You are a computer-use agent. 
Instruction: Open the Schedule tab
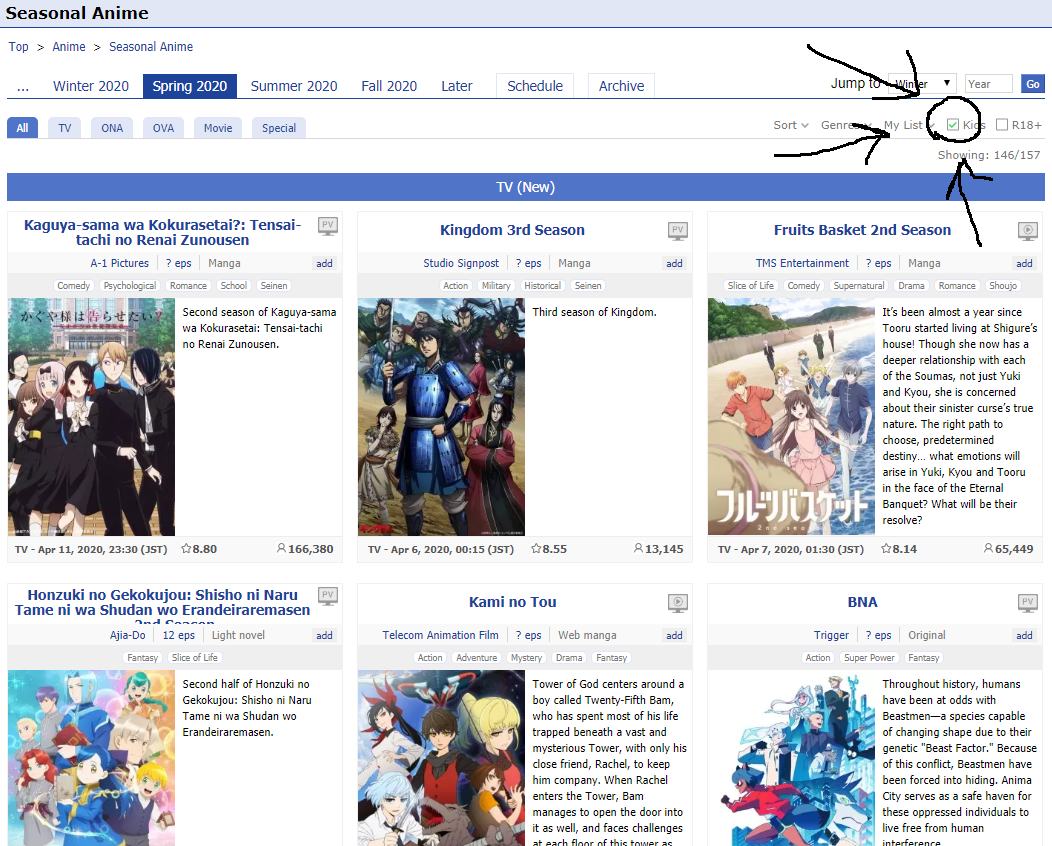pos(535,86)
